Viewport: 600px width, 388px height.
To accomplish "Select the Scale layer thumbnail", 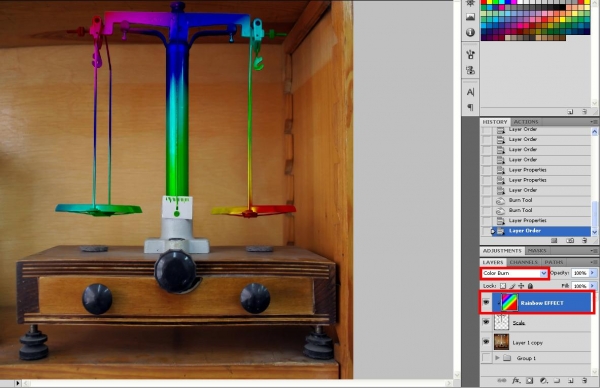I will click(x=502, y=322).
